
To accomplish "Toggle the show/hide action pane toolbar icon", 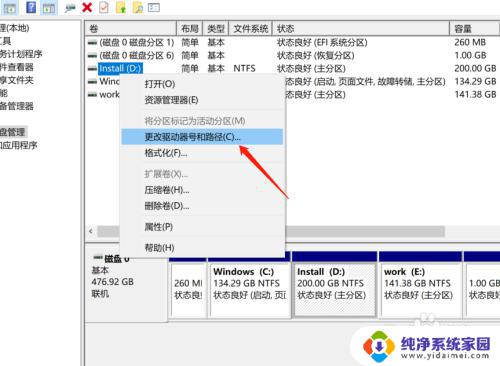I will (x=49, y=7).
